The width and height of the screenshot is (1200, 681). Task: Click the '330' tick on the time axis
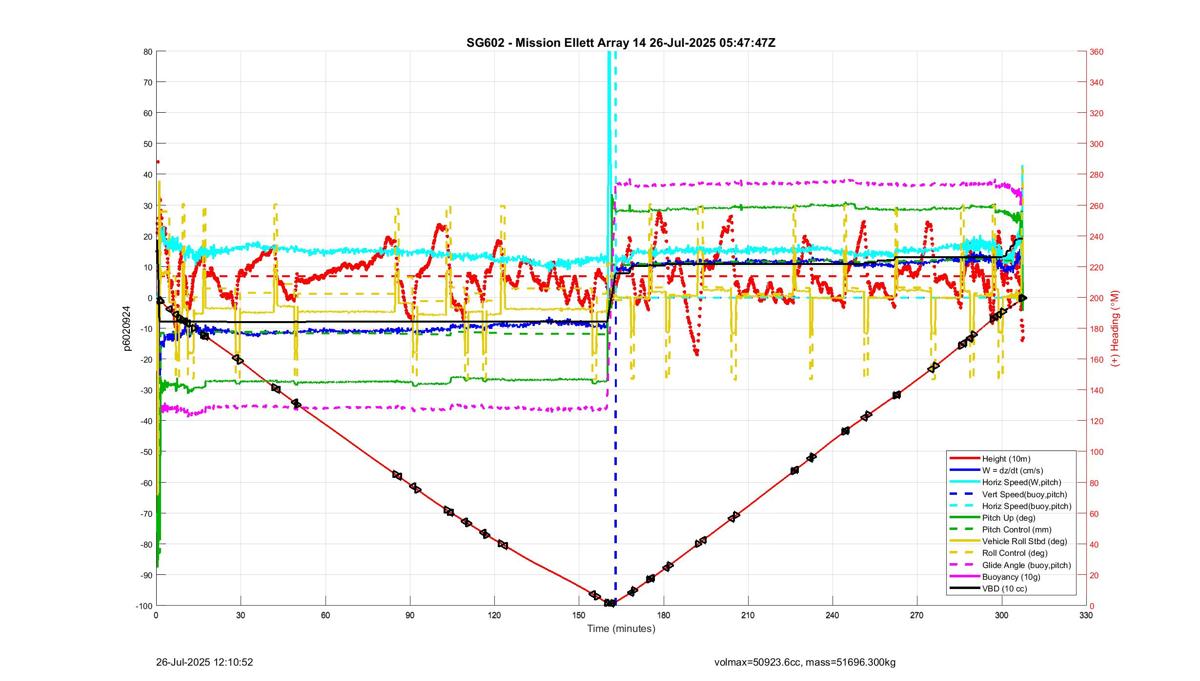tap(1086, 616)
